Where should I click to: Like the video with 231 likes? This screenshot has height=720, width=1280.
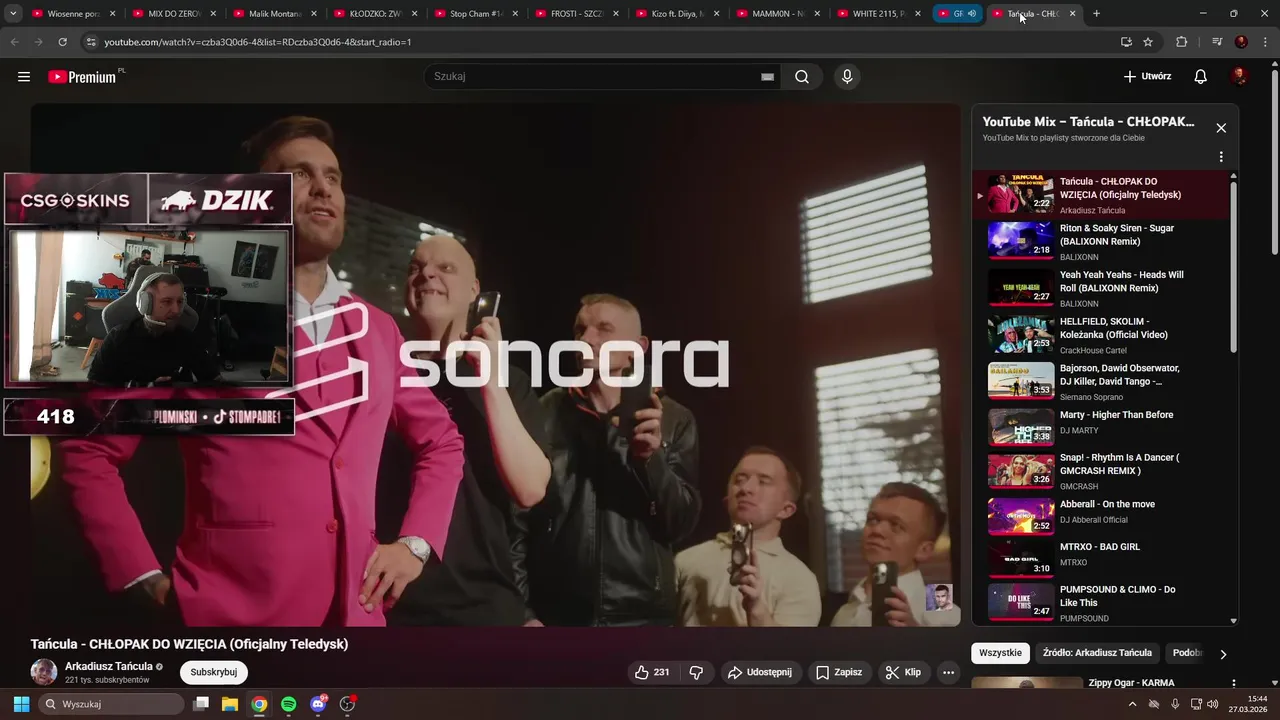[652, 672]
